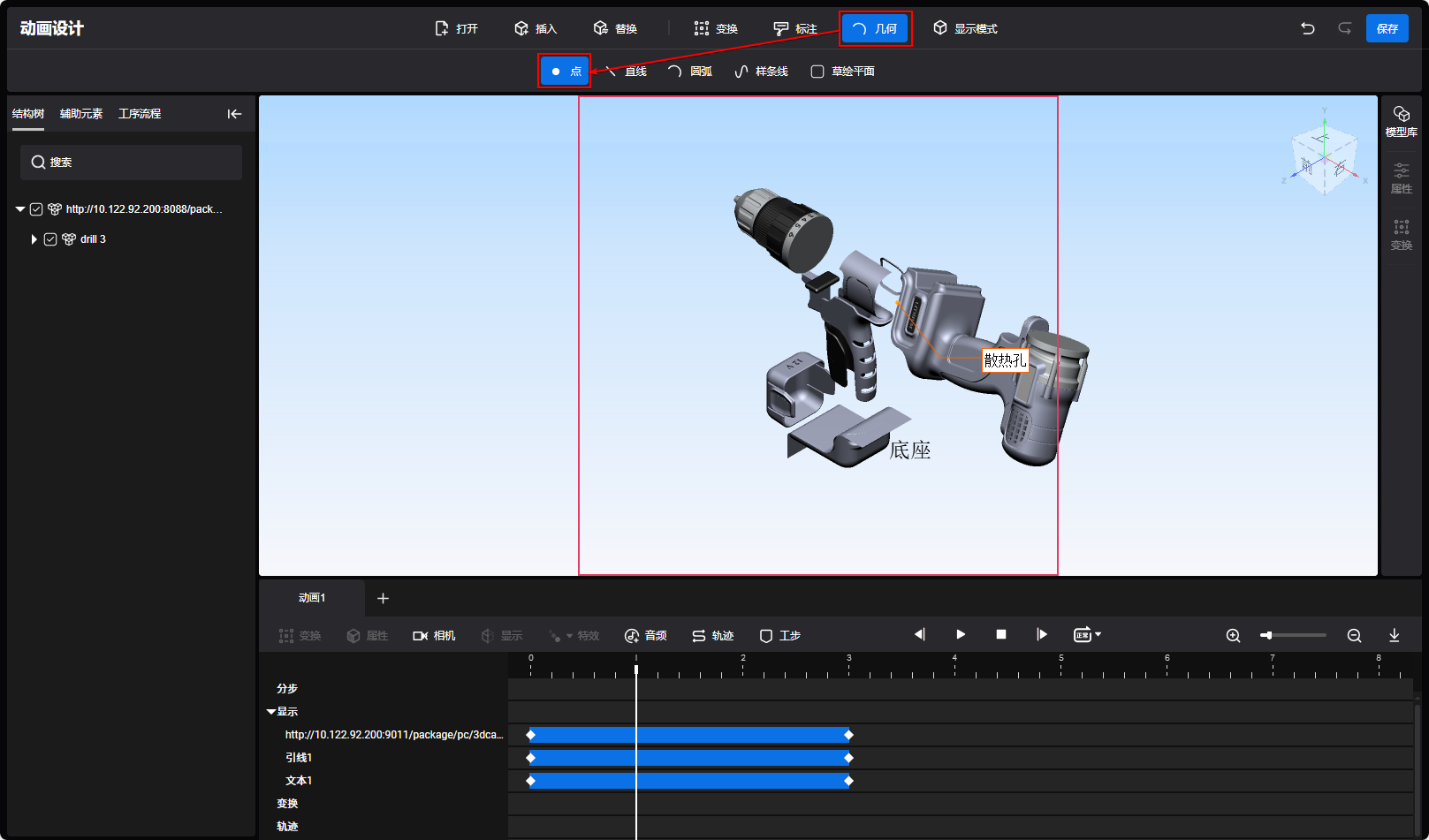Play the animation
This screenshot has width=1429, height=840.
coord(961,634)
